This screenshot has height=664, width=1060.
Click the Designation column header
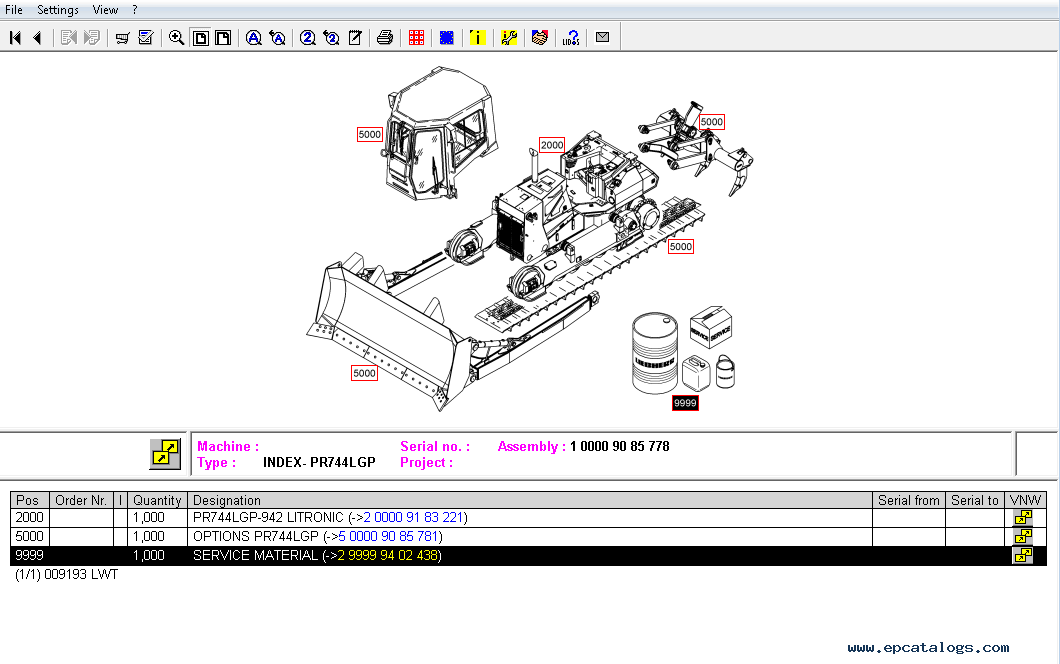click(x=530, y=500)
